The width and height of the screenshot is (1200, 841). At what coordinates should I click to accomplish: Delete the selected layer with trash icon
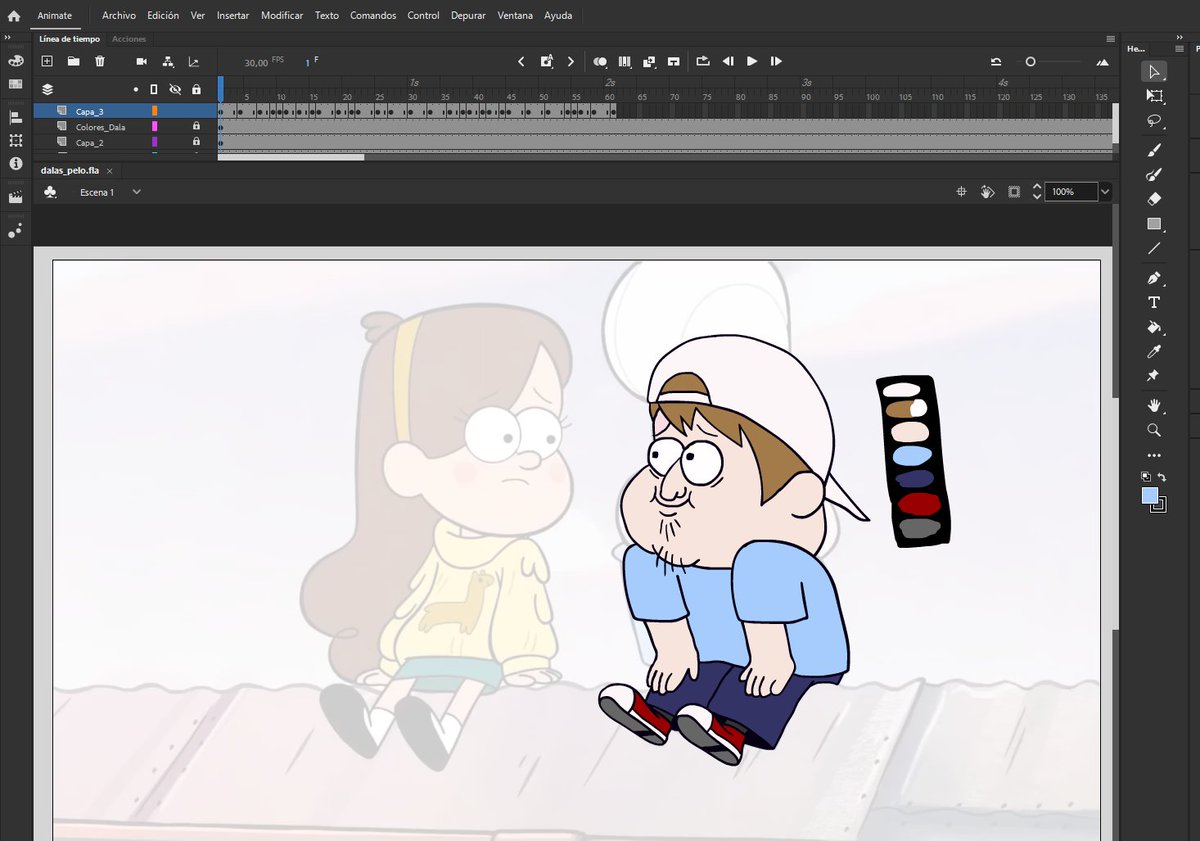click(x=100, y=61)
